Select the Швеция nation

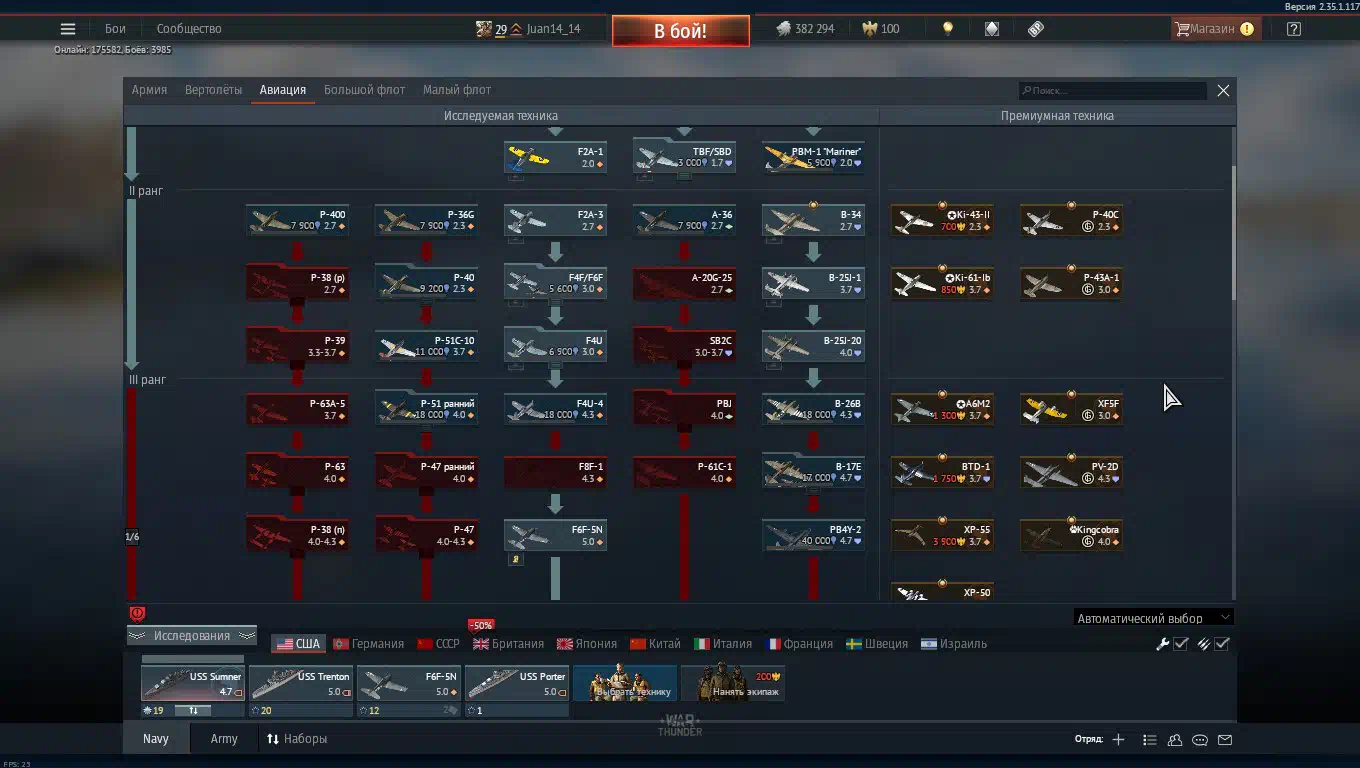pyautogui.click(x=877, y=644)
